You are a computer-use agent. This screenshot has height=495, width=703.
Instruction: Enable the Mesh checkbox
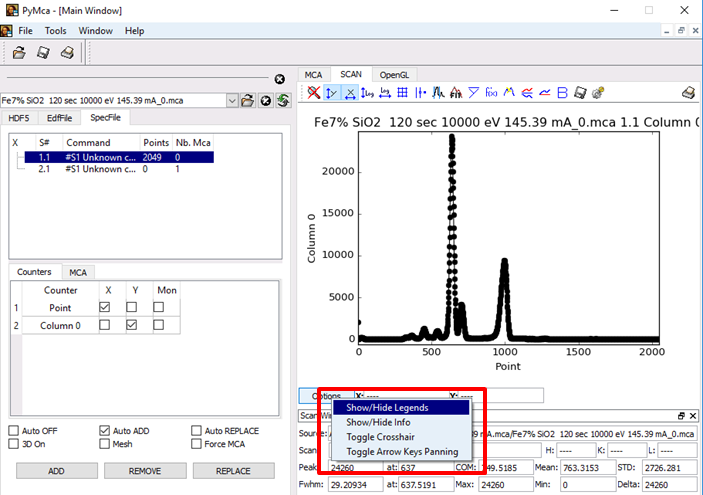click(104, 444)
